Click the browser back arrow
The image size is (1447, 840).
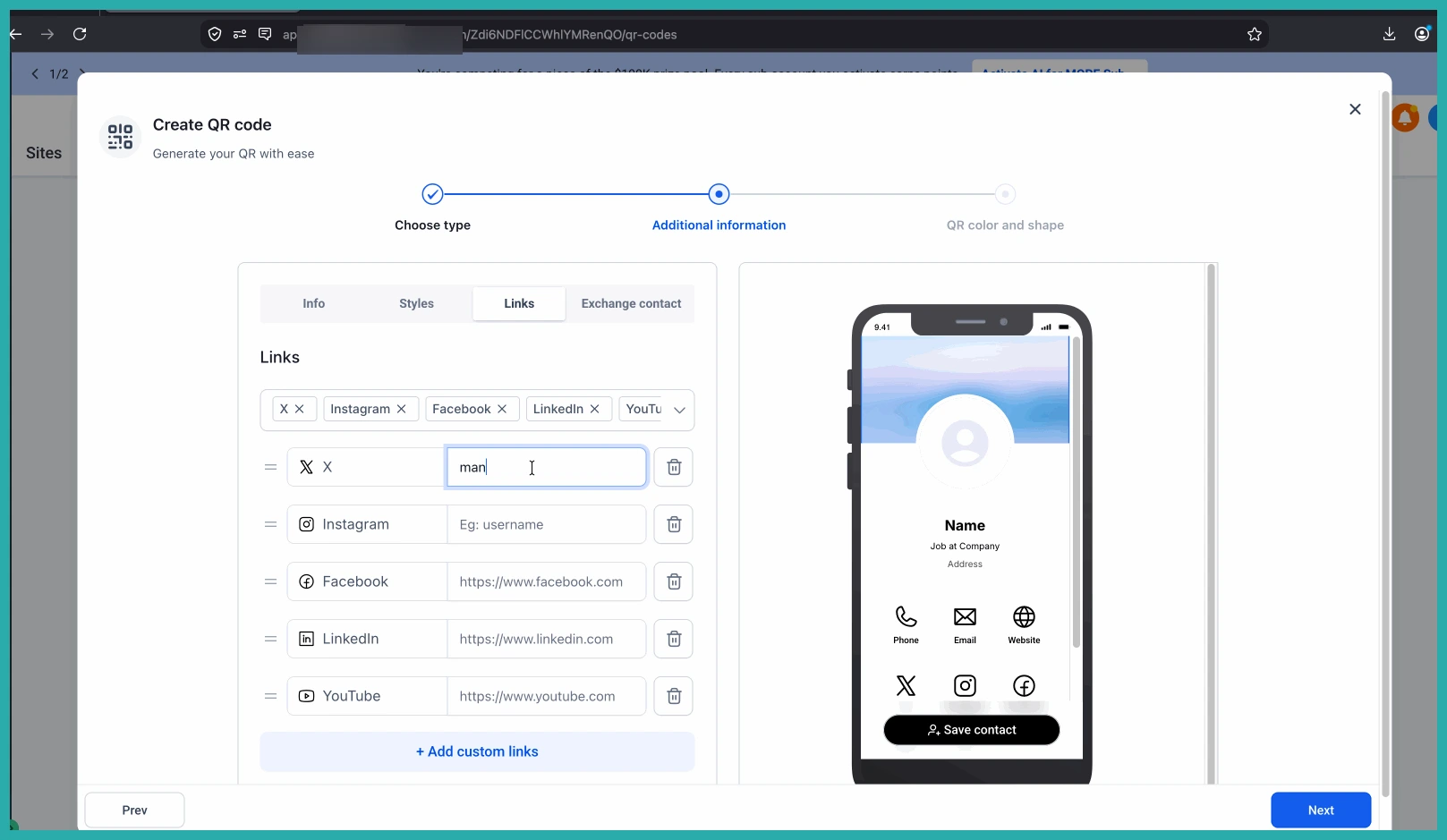[x=16, y=34]
